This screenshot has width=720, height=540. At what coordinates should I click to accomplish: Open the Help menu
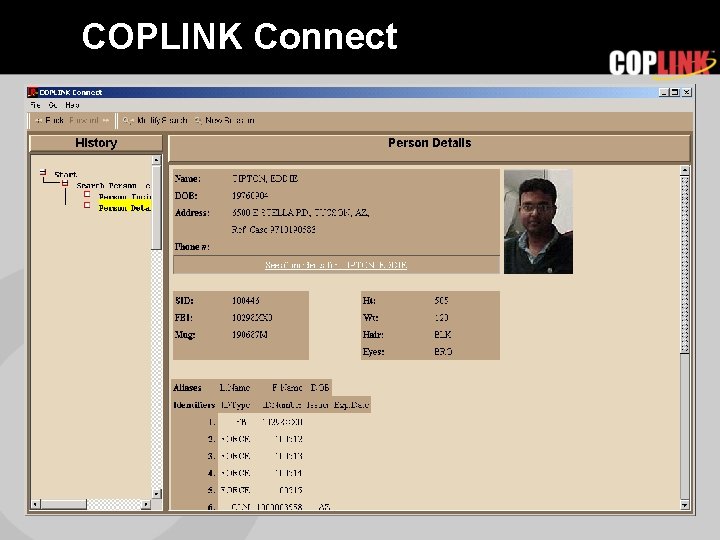[72, 105]
